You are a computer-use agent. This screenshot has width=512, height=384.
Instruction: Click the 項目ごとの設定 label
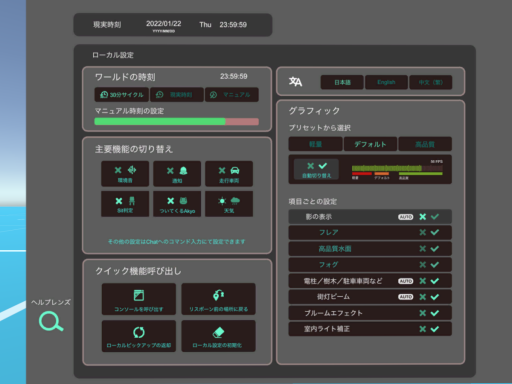pyautogui.click(x=313, y=201)
